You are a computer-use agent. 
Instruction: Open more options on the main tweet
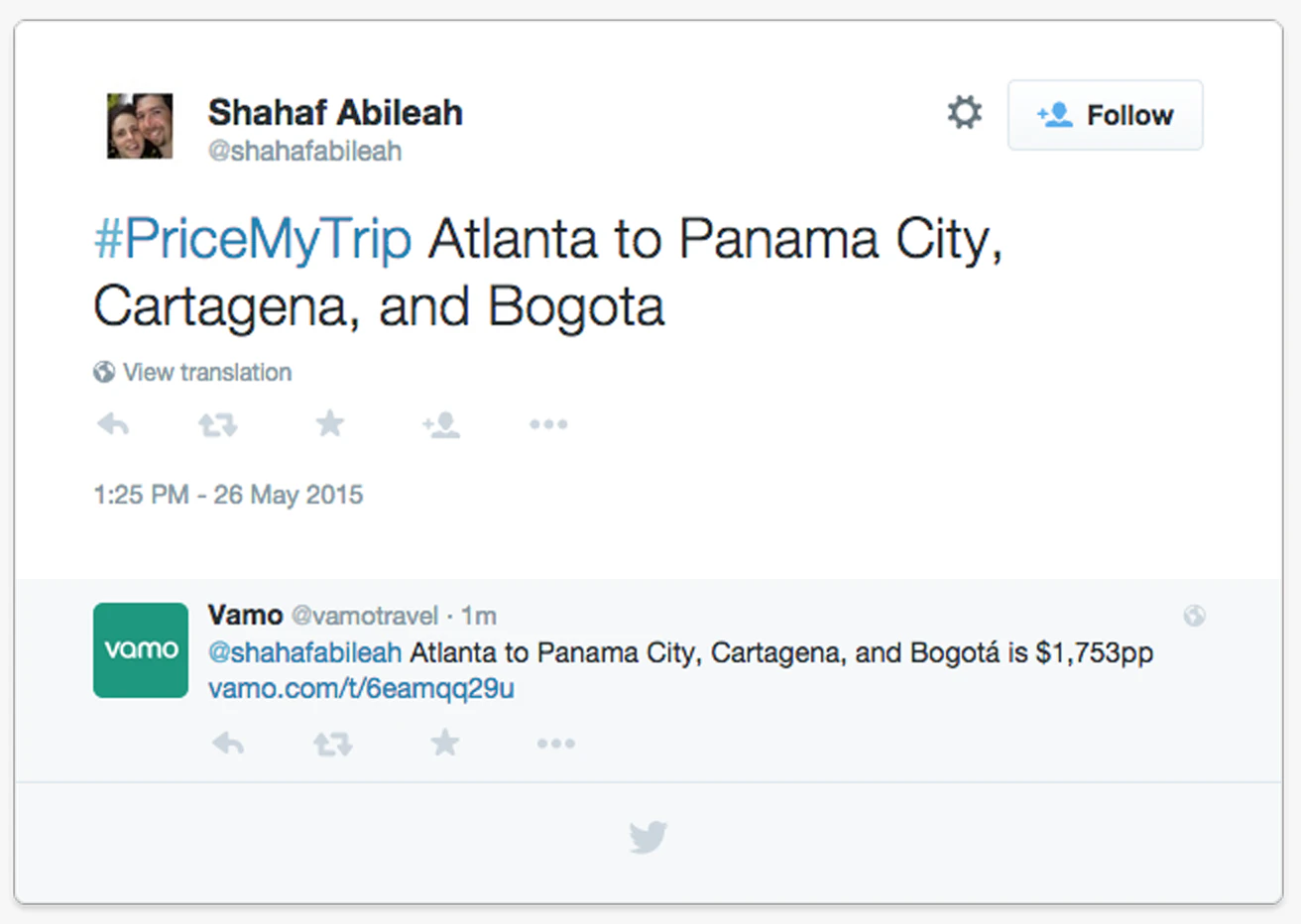click(x=548, y=424)
